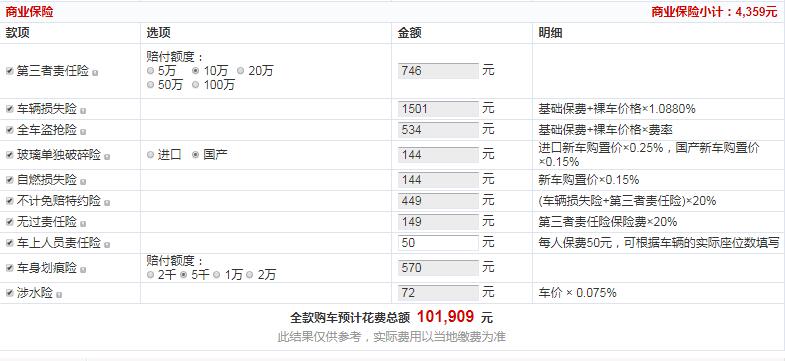Click the 第三者责任险 amount field 746
Image resolution: width=785 pixels, height=361 pixels.
point(439,71)
